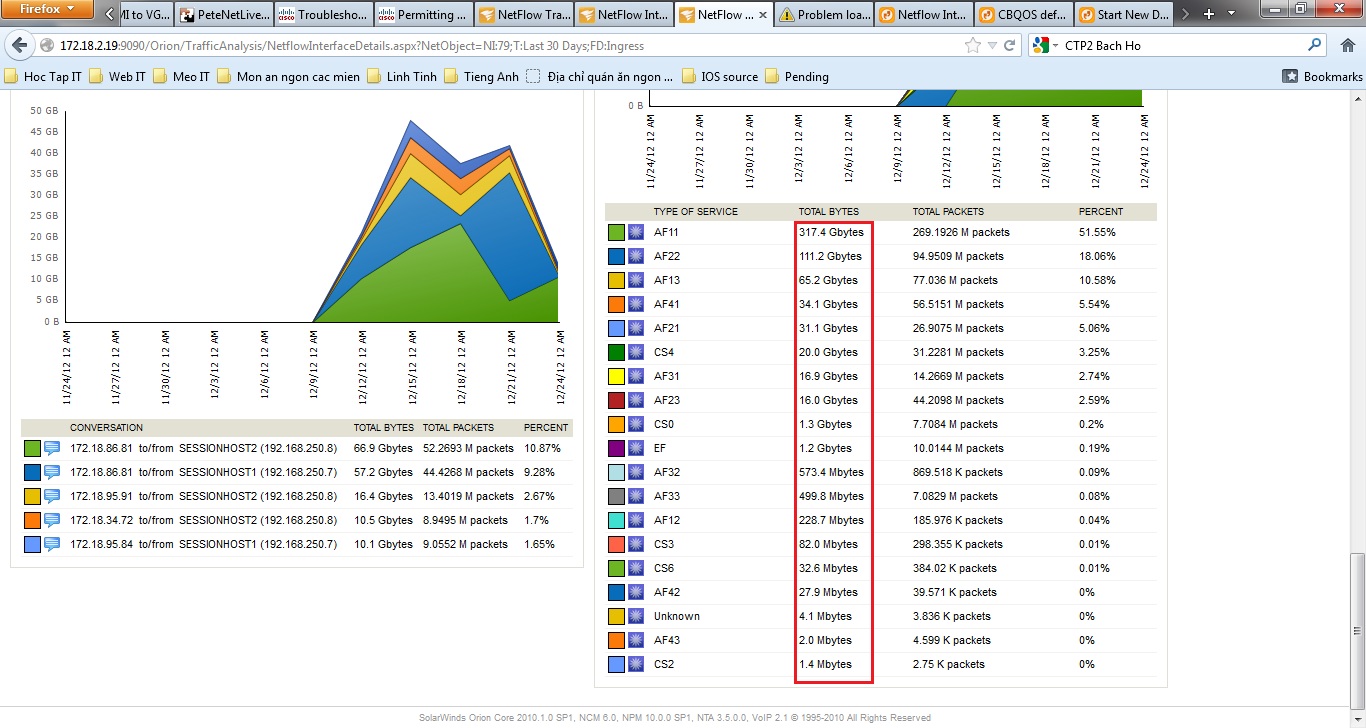Viewport: 1366px width, 728px height.
Task: Click the type-of-service icon next to CS4
Action: point(636,352)
